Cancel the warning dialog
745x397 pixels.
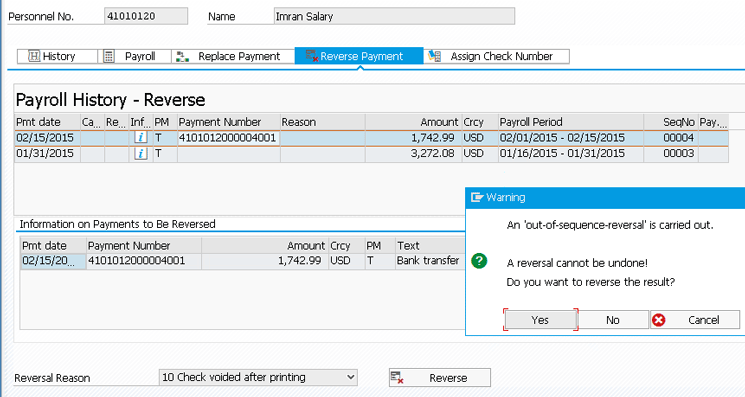(x=695, y=320)
